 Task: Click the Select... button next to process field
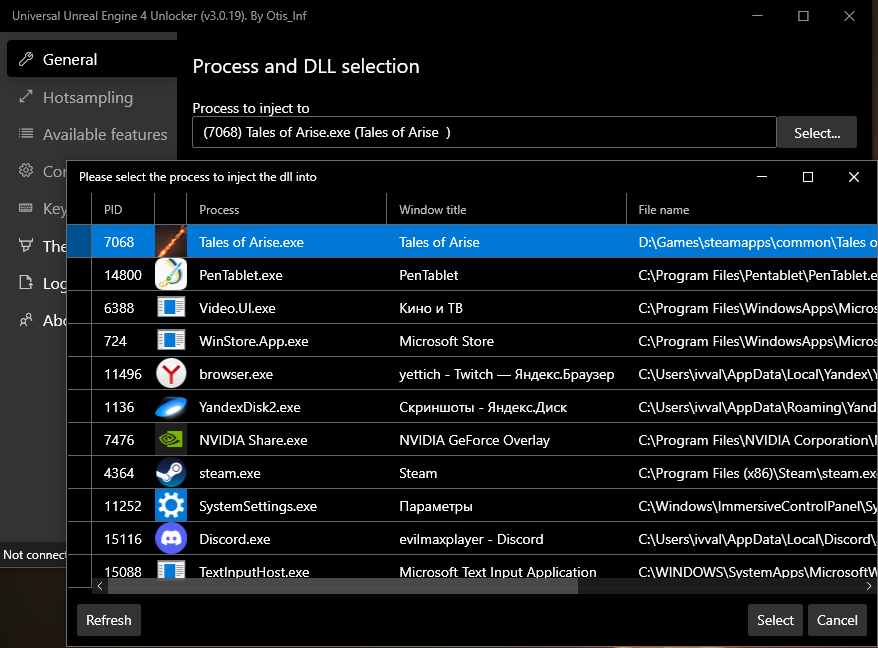pos(817,133)
